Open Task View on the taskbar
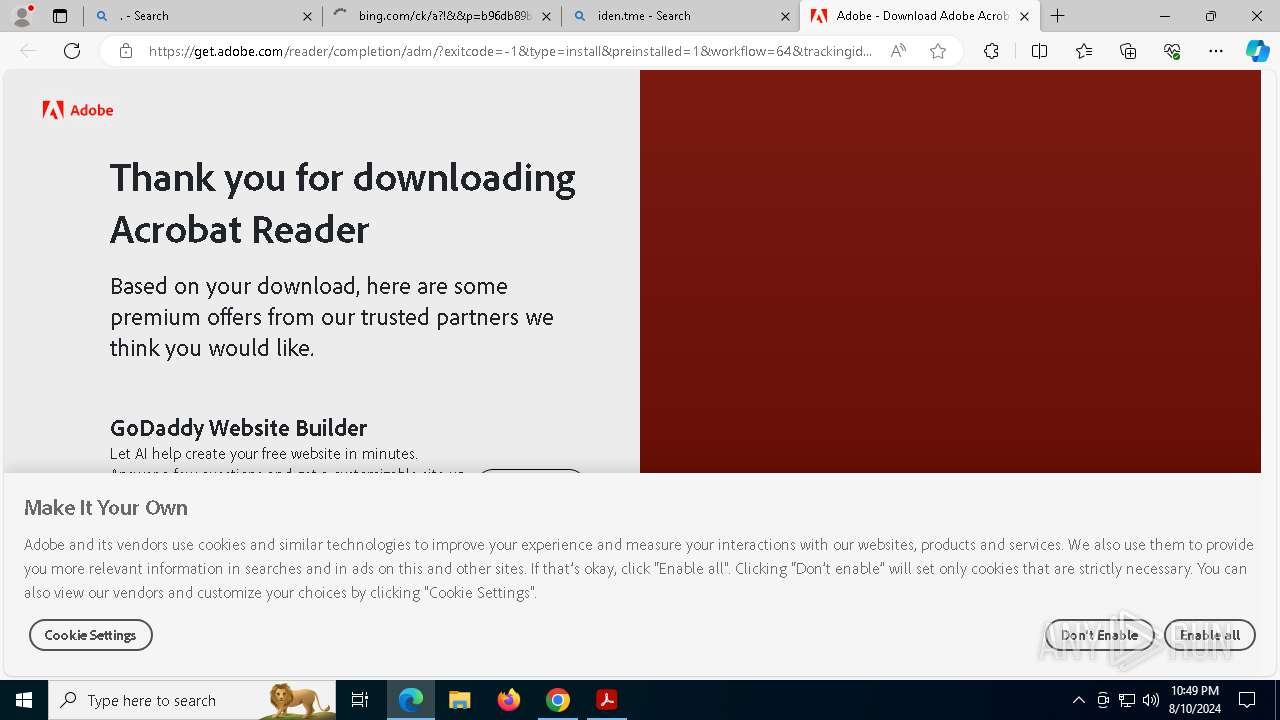Viewport: 1280px width, 720px height. pyautogui.click(x=360, y=700)
